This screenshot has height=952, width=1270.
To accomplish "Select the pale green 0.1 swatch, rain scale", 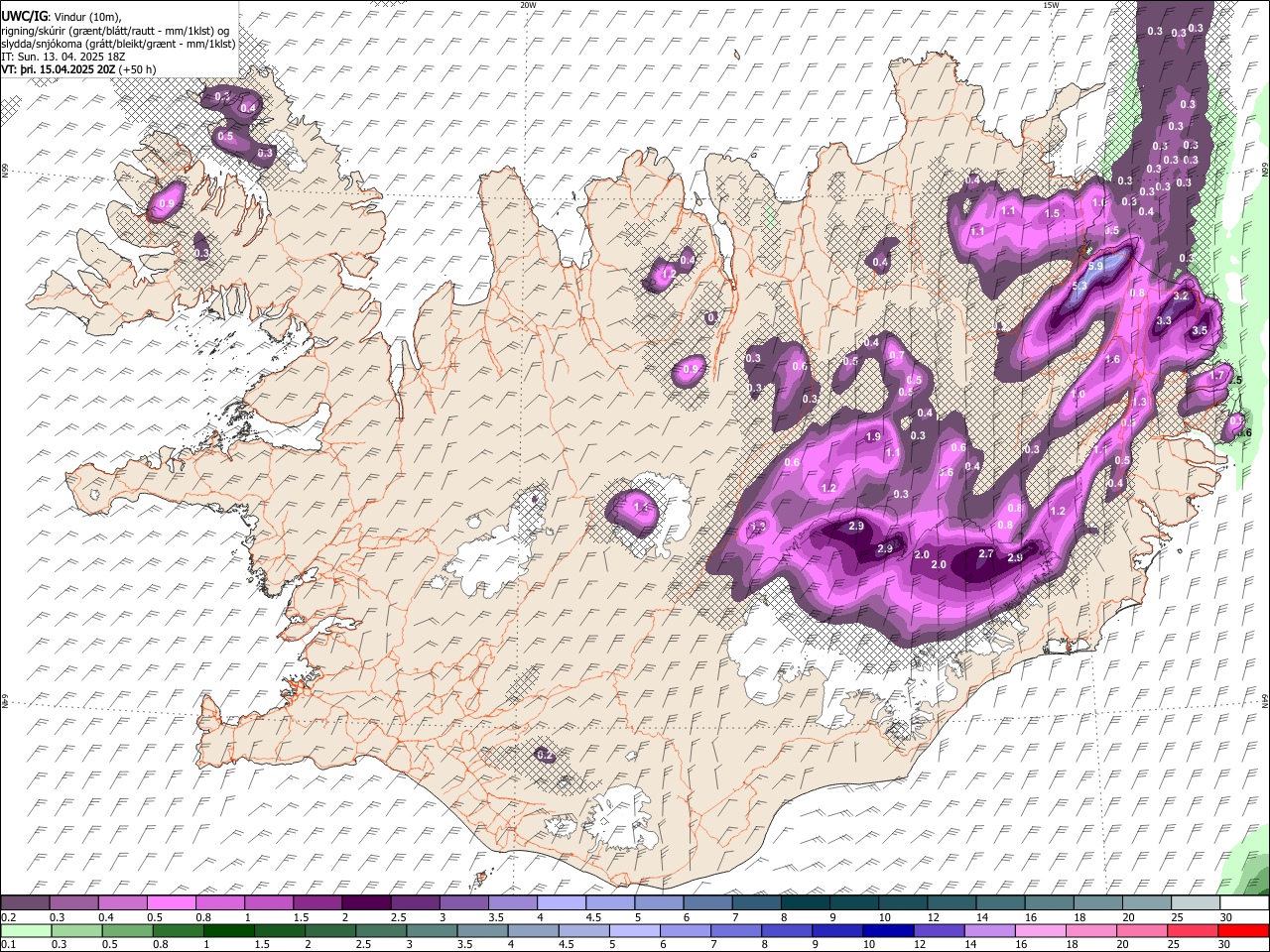I will [25, 930].
